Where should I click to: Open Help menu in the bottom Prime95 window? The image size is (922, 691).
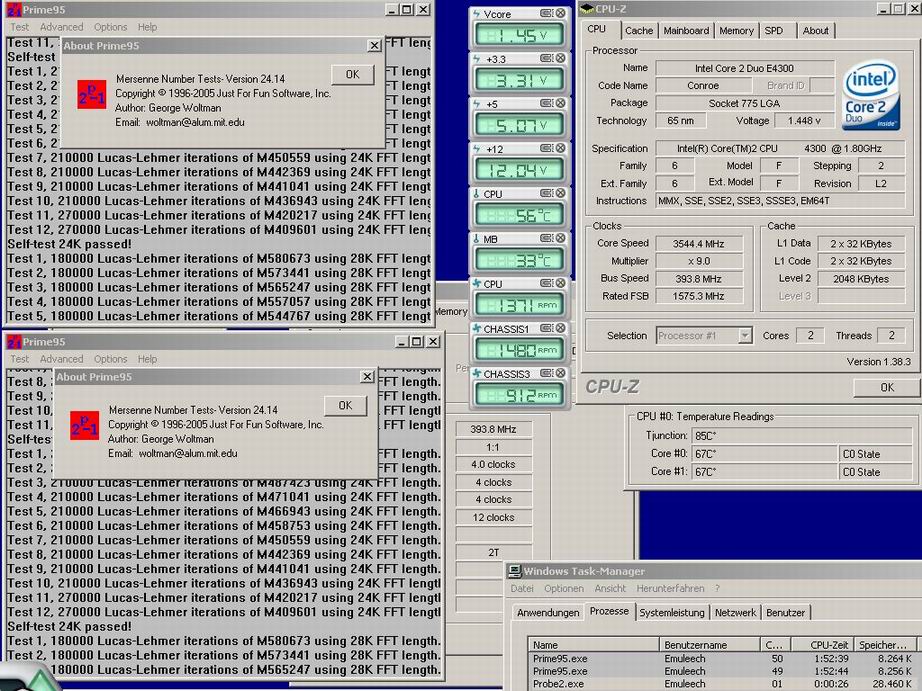pos(147,359)
